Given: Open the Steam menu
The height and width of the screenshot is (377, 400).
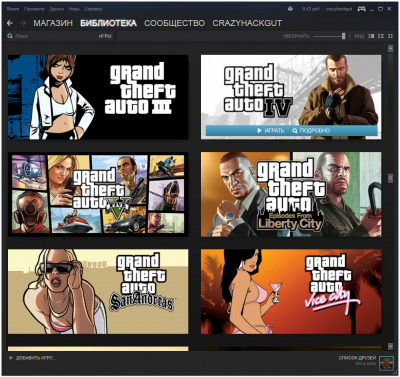Looking at the screenshot, I should tap(13, 9).
